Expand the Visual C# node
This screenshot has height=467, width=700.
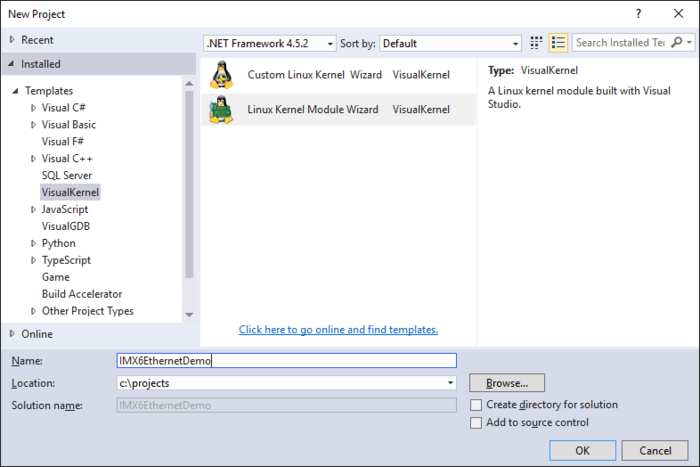[x=33, y=108]
